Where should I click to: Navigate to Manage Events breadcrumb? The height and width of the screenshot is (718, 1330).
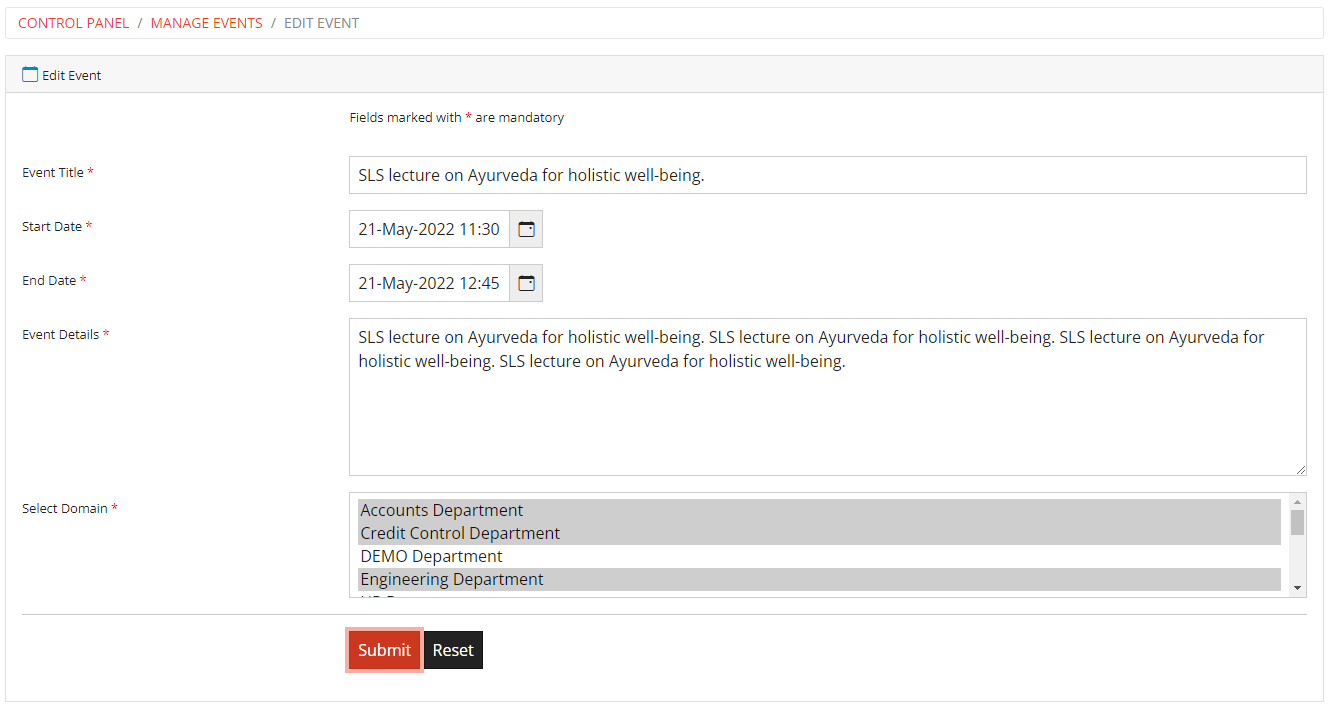tap(206, 23)
